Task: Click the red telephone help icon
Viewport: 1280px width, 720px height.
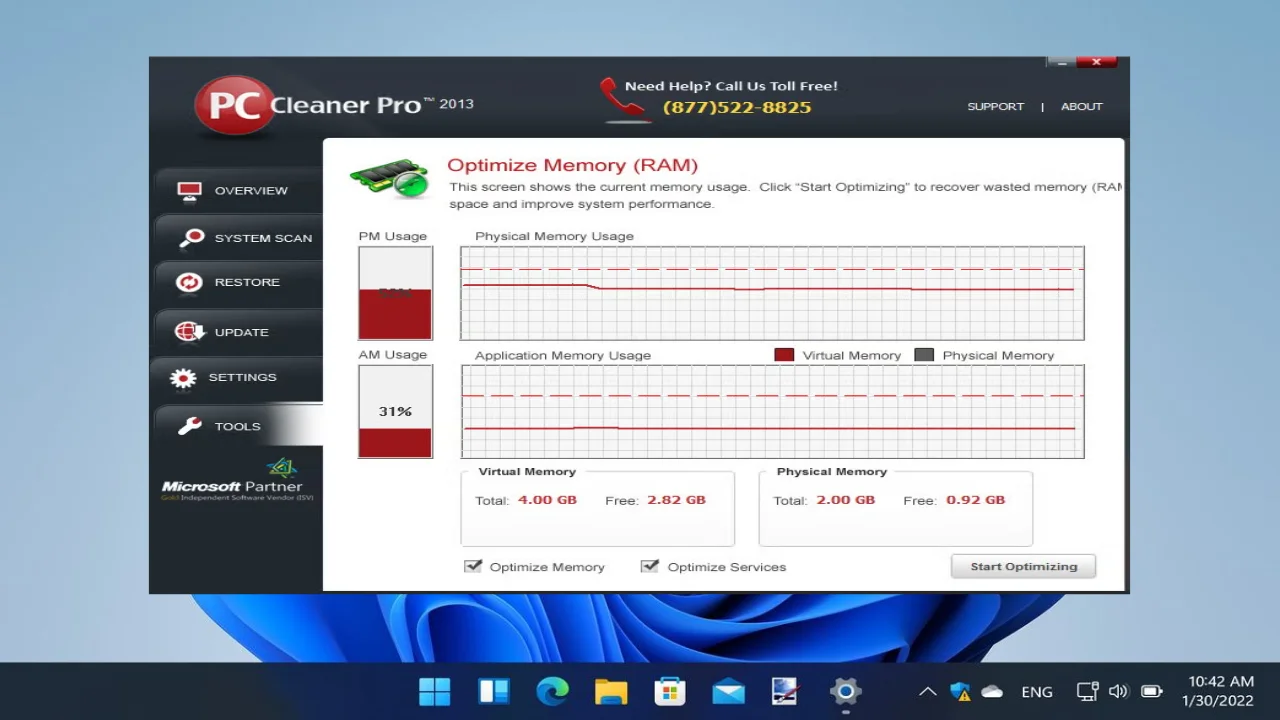Action: tap(624, 100)
